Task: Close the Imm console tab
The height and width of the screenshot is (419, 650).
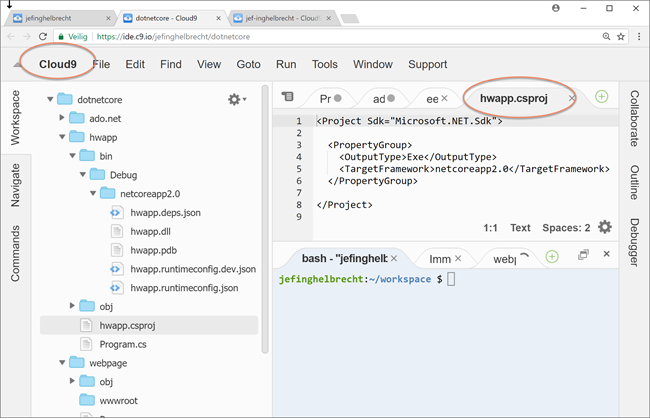Action: point(458,258)
